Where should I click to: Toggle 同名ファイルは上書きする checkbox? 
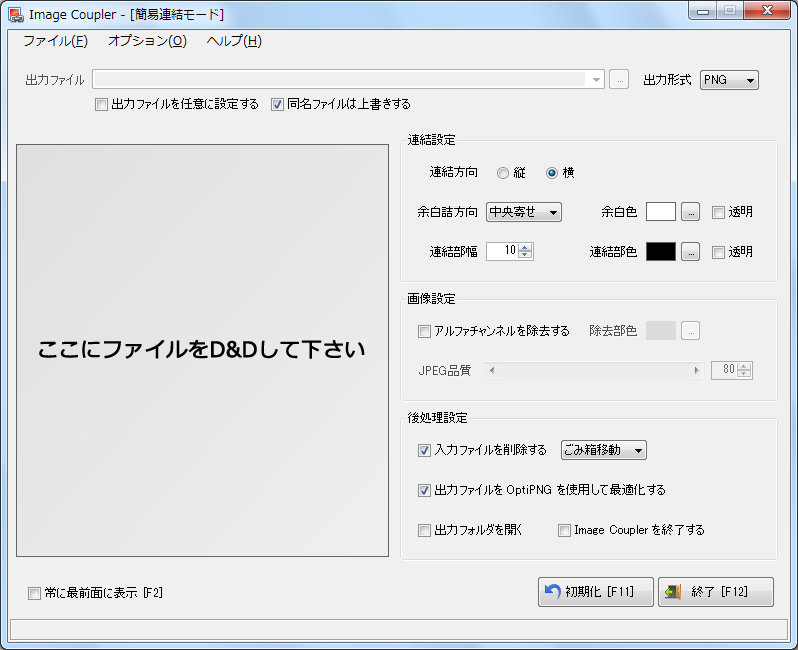click(278, 104)
